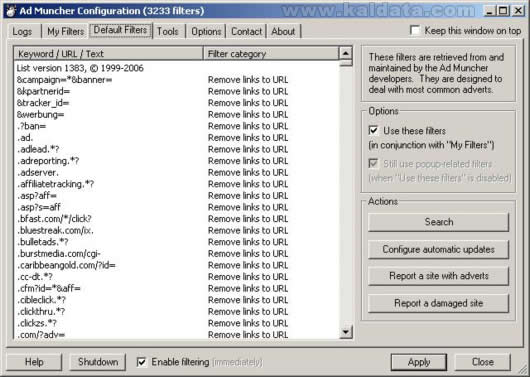Select the .affiliatetracking.*? filter row

[x=176, y=184]
